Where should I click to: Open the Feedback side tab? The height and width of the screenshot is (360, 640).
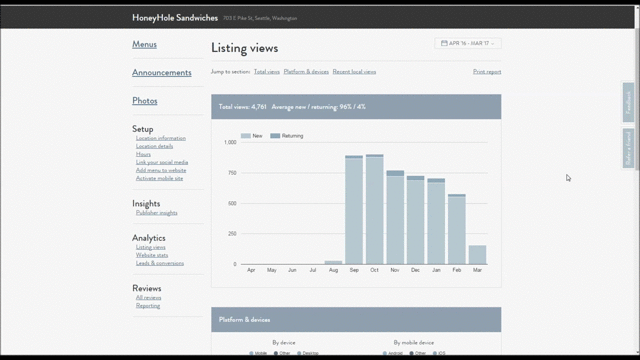point(629,102)
